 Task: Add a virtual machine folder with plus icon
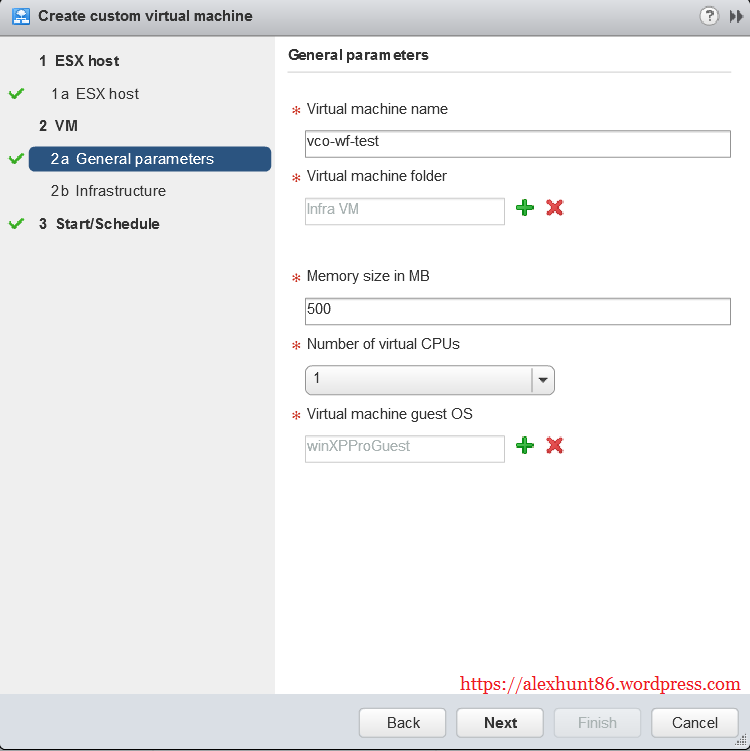pyautogui.click(x=525, y=208)
